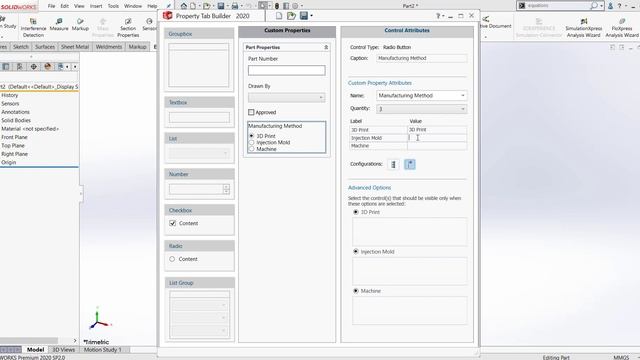Open the File menu
This screenshot has height=360, width=640.
pos(51,6)
